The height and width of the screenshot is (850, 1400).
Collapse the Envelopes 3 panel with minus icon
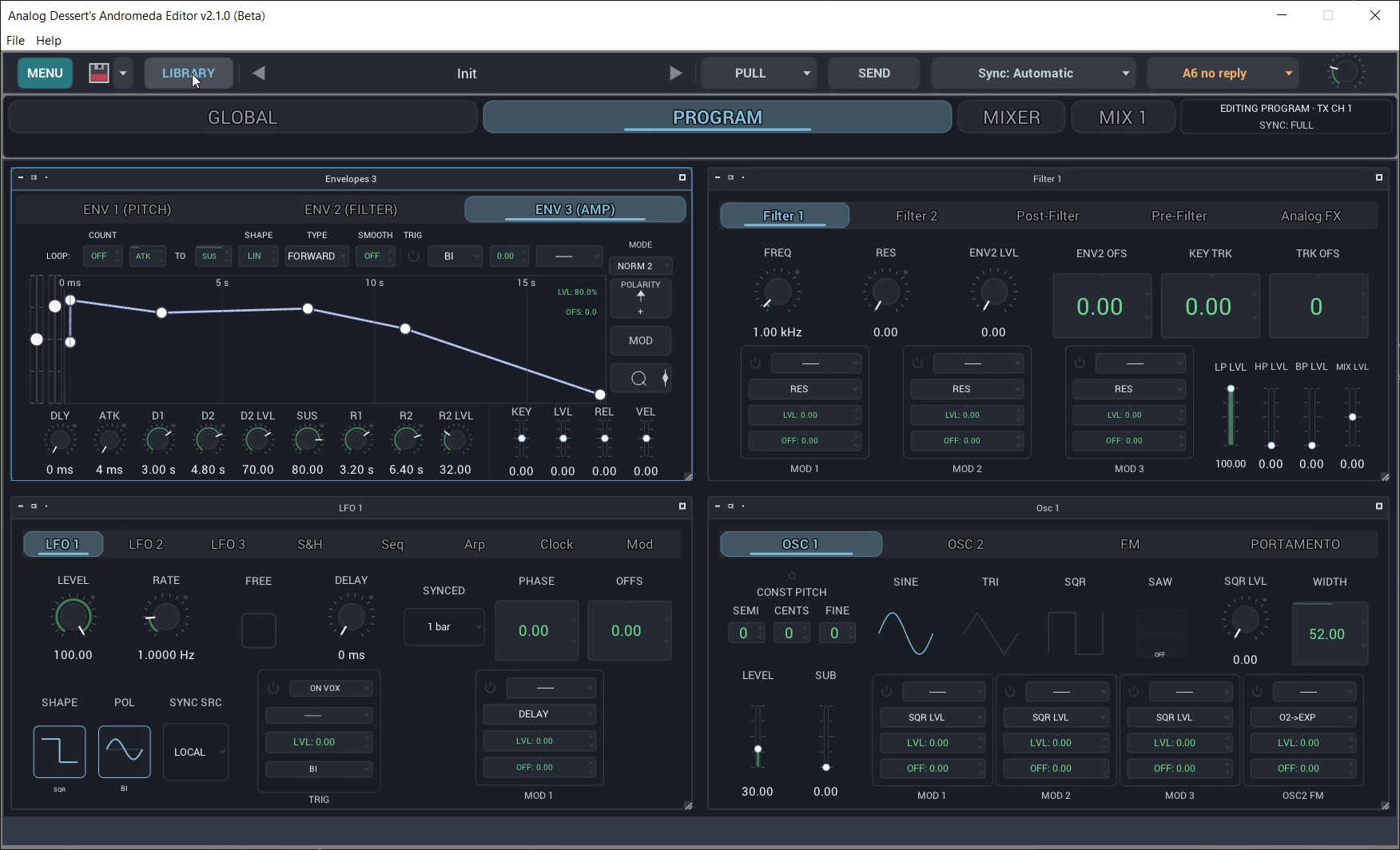pyautogui.click(x=21, y=177)
